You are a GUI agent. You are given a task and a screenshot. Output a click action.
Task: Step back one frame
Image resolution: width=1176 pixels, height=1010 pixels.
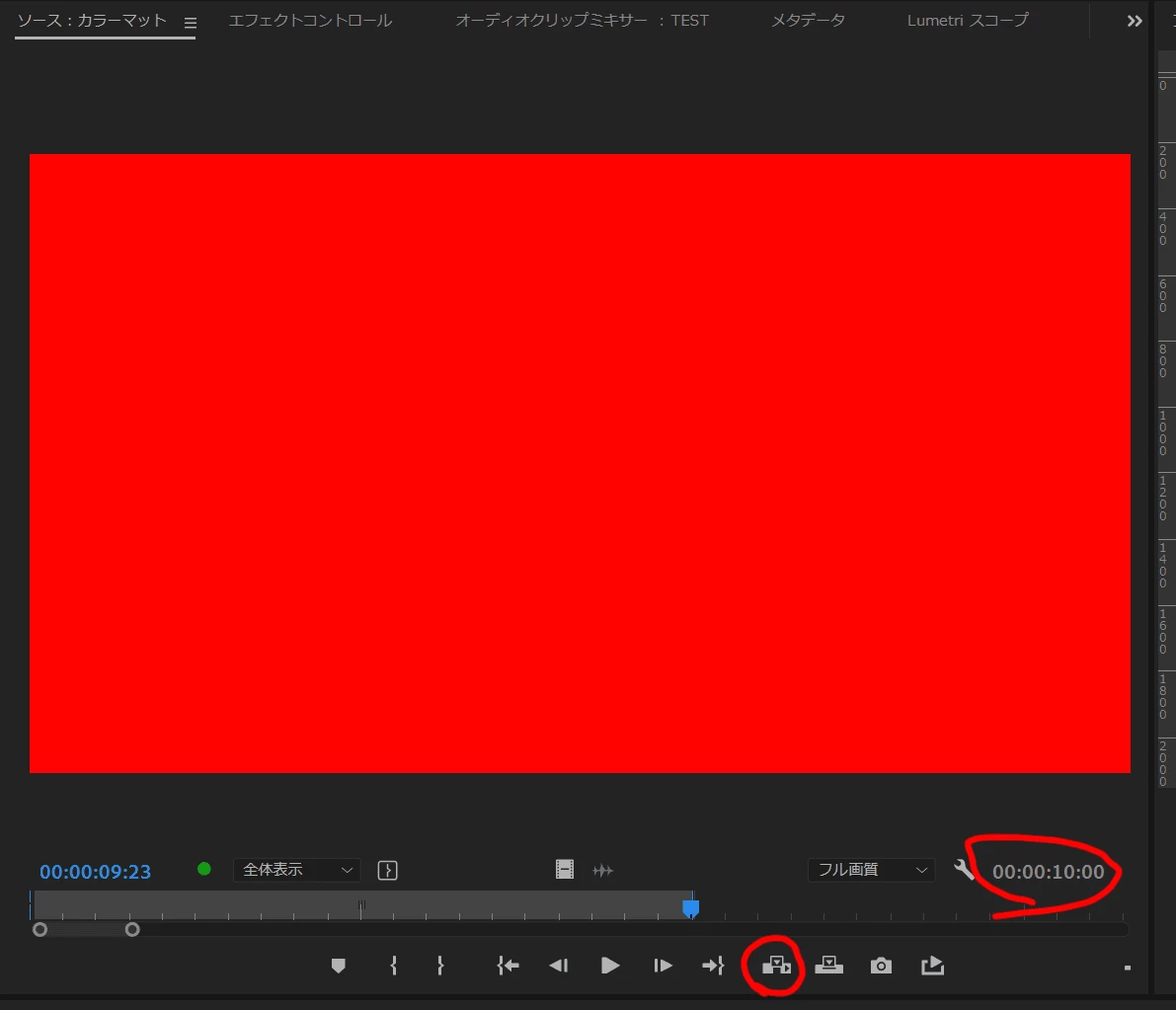tap(559, 966)
